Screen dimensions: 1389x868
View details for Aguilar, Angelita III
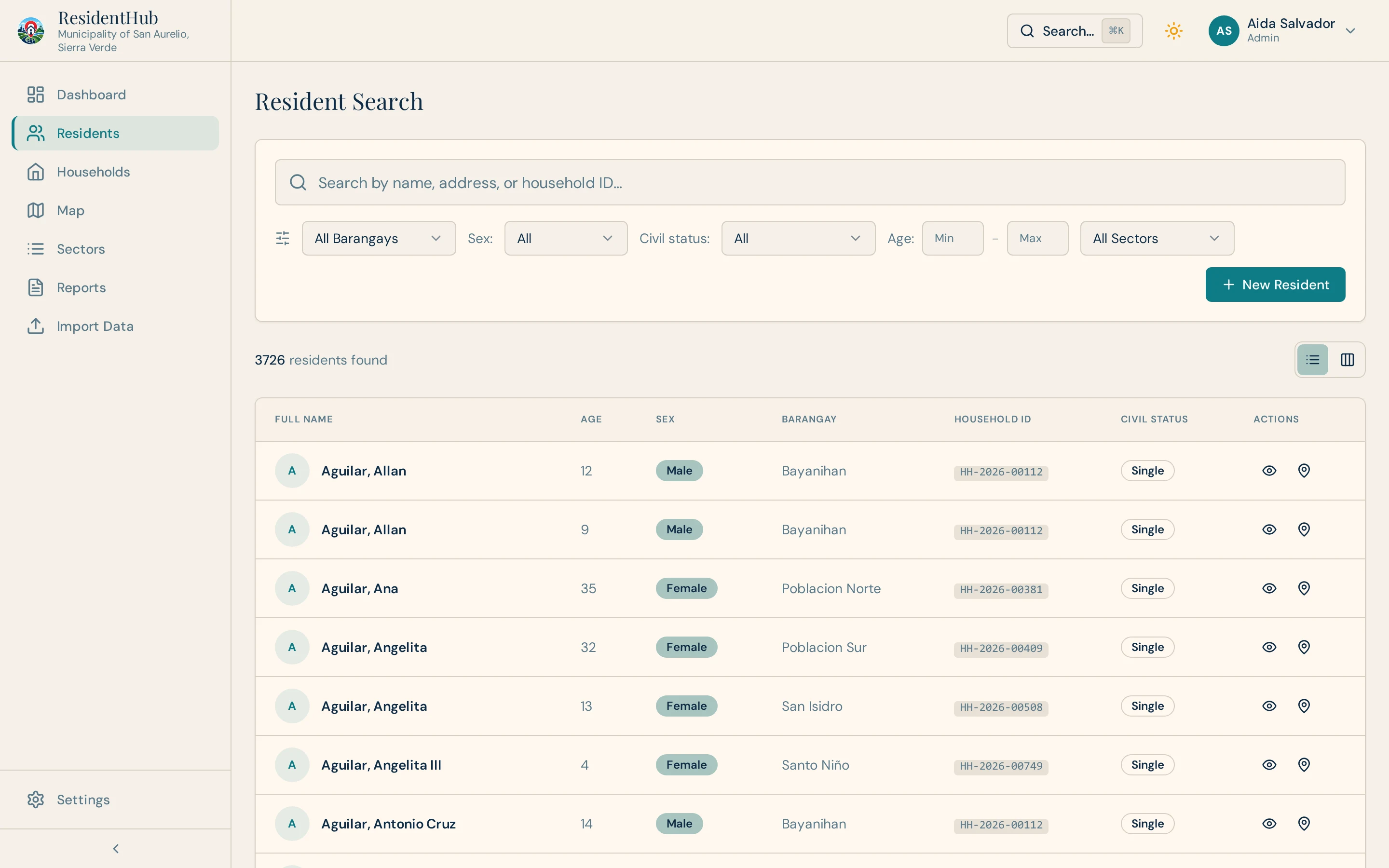tap(1269, 765)
